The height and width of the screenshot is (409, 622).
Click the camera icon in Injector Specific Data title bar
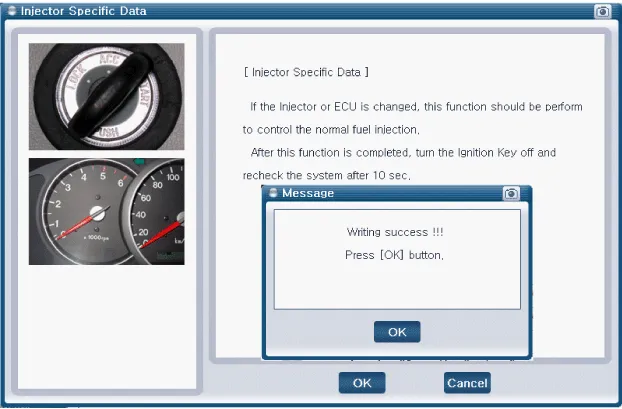click(602, 11)
